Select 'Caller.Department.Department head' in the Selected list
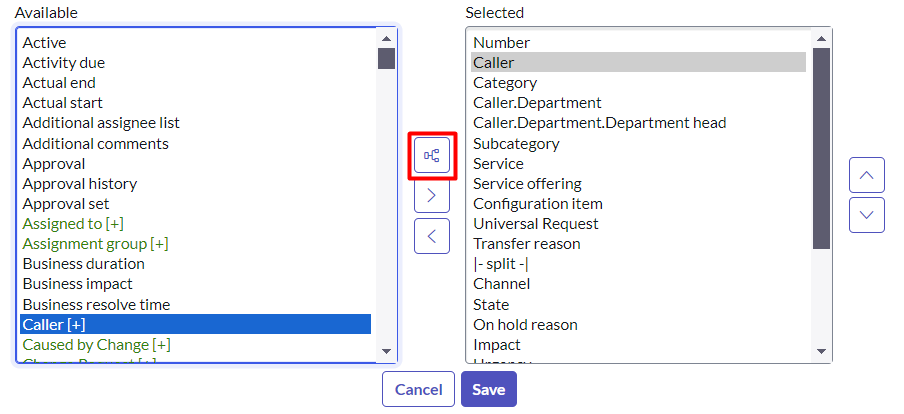Screen dimensions: 904x414 coord(599,123)
